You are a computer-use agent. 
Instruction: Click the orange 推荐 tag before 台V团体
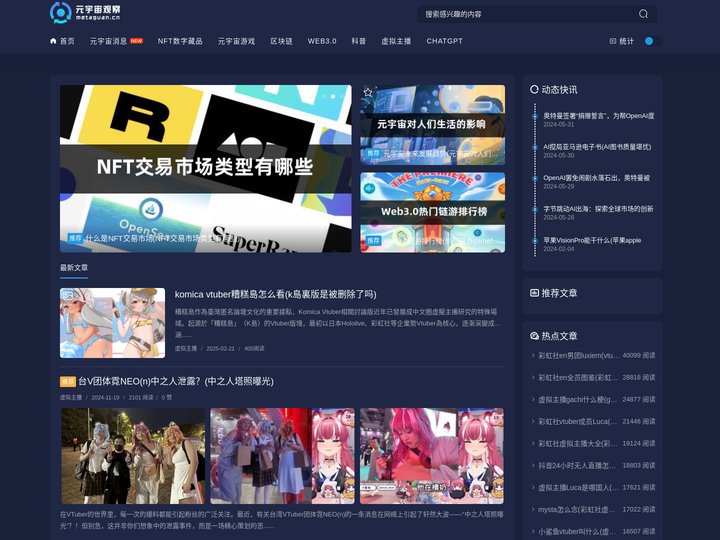[x=68, y=382]
